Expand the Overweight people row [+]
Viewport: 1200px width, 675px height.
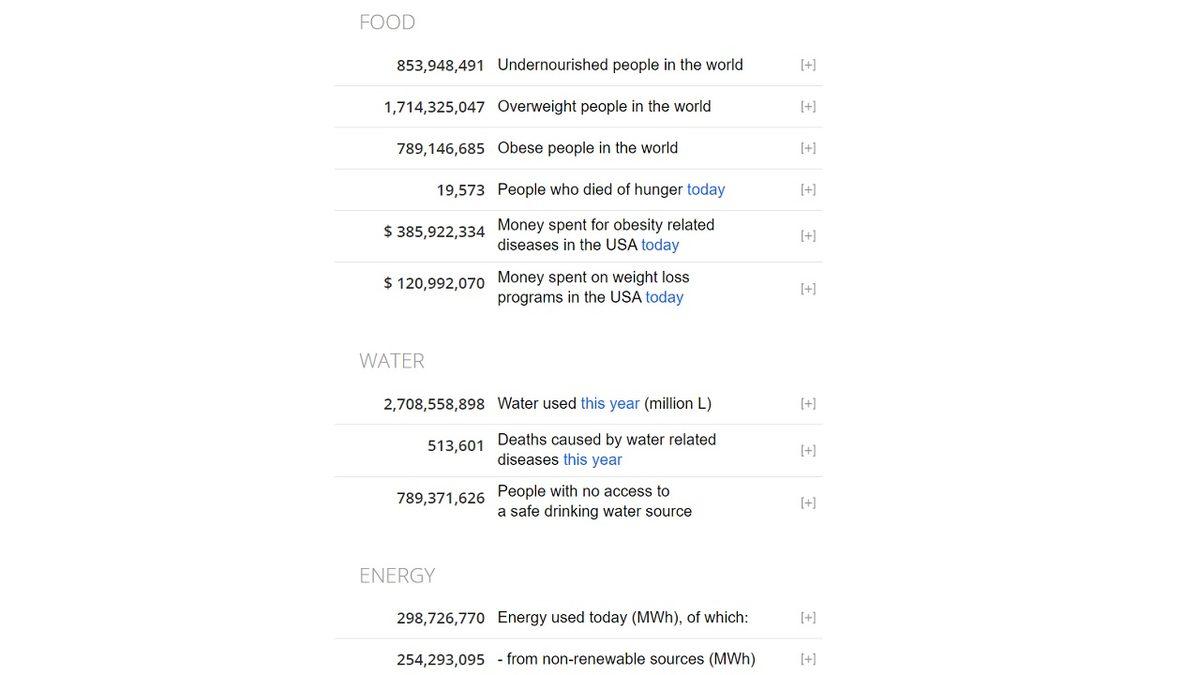coord(808,107)
